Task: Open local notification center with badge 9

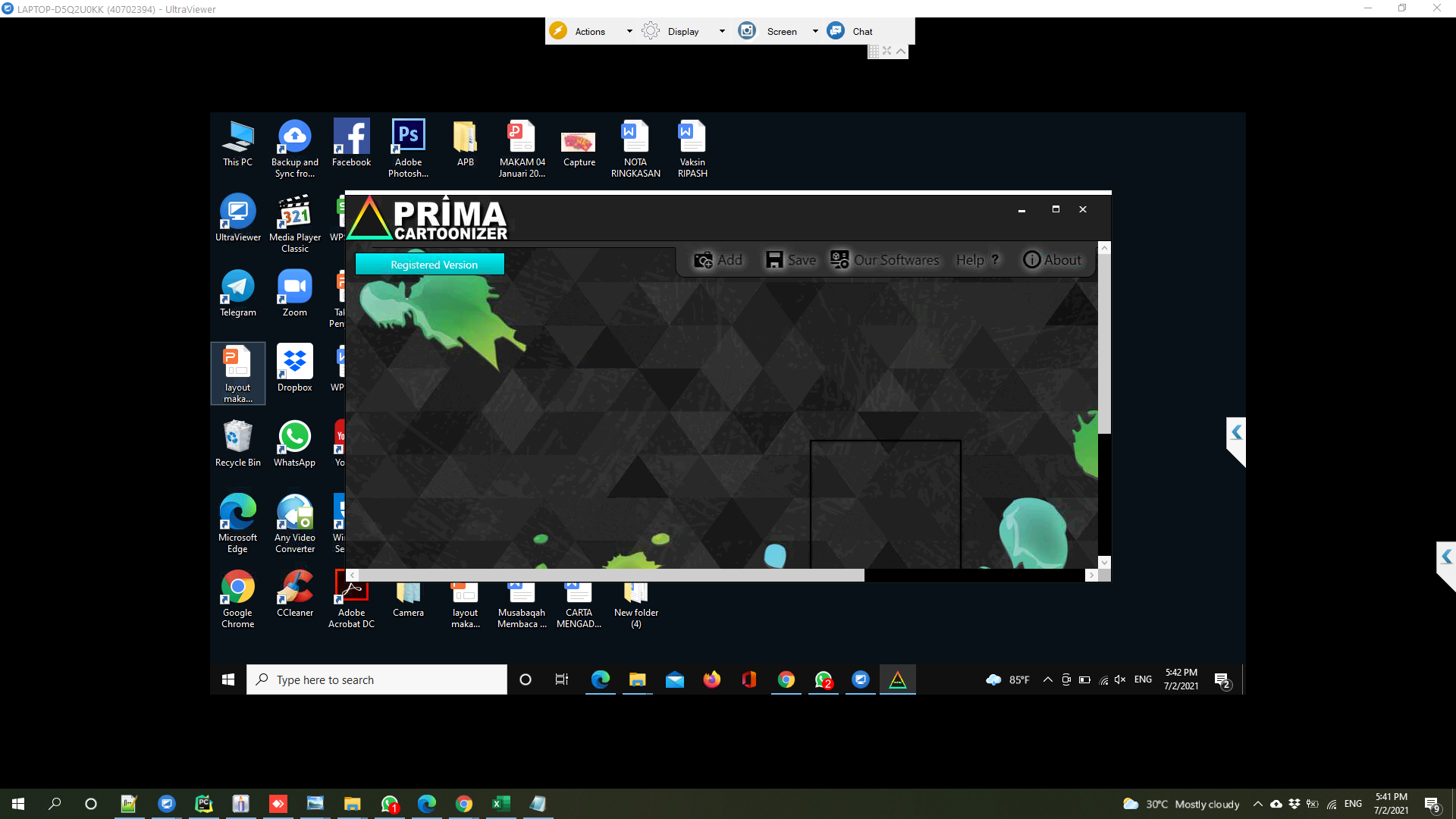Action: [x=1432, y=805]
